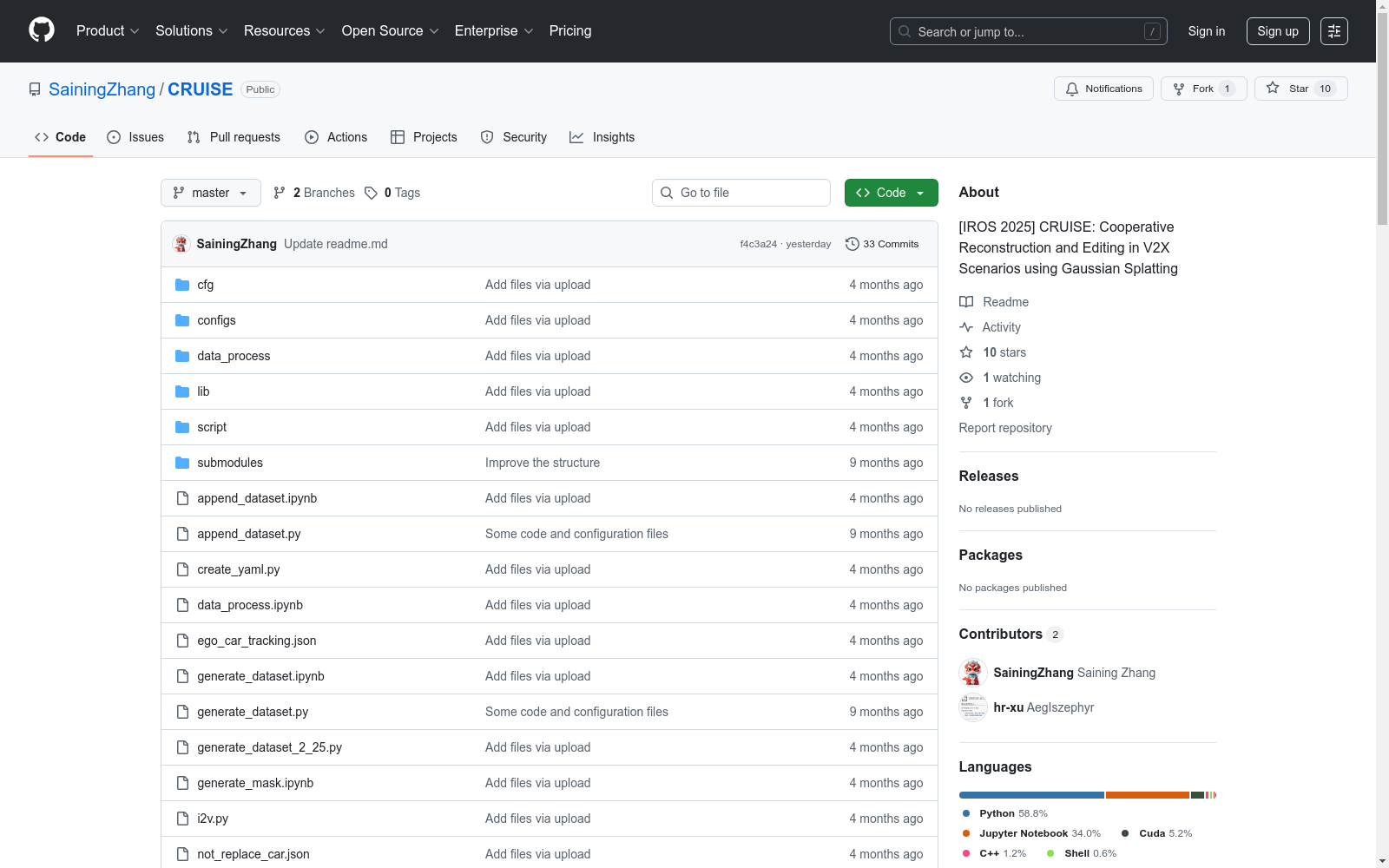
Task: Click the star icon beside 10 stars
Action: click(x=966, y=352)
